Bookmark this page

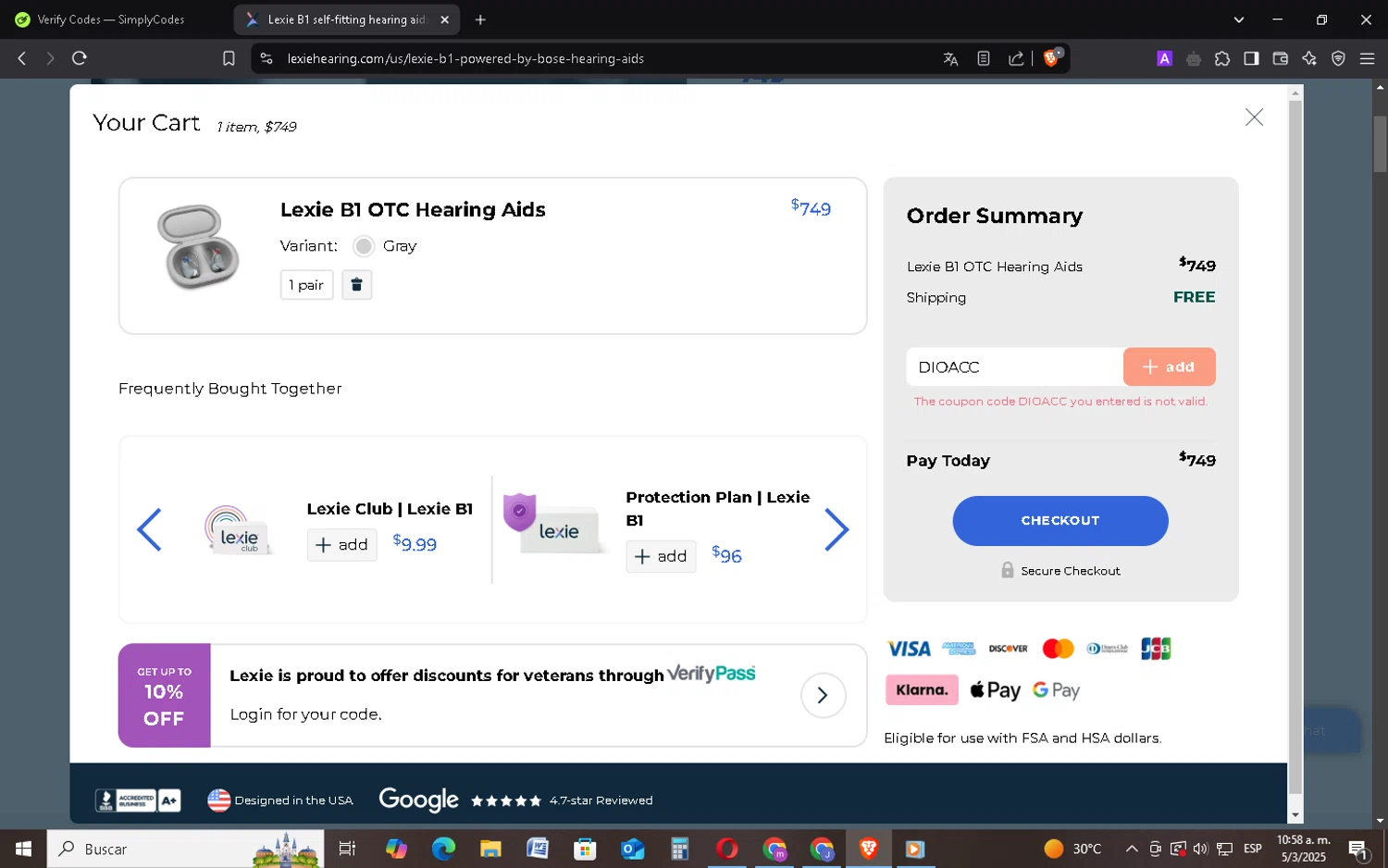coord(229,58)
